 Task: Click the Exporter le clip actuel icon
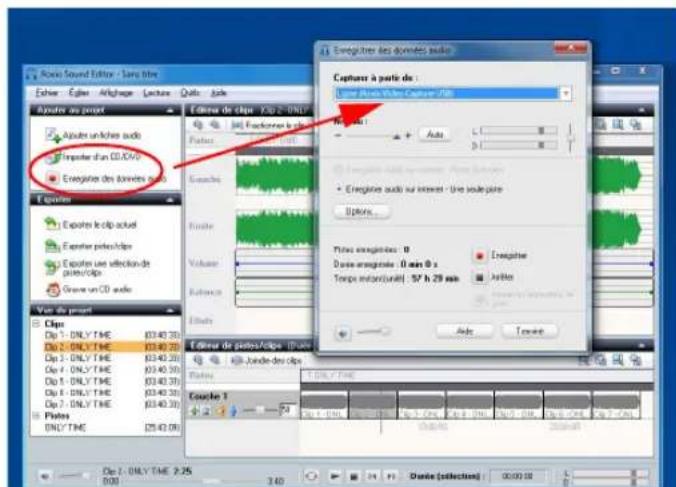click(x=53, y=225)
